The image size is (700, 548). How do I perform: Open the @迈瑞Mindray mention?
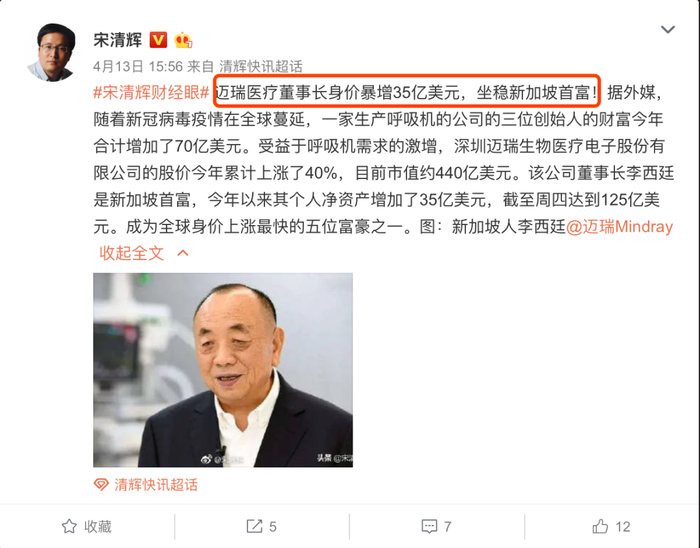click(620, 227)
